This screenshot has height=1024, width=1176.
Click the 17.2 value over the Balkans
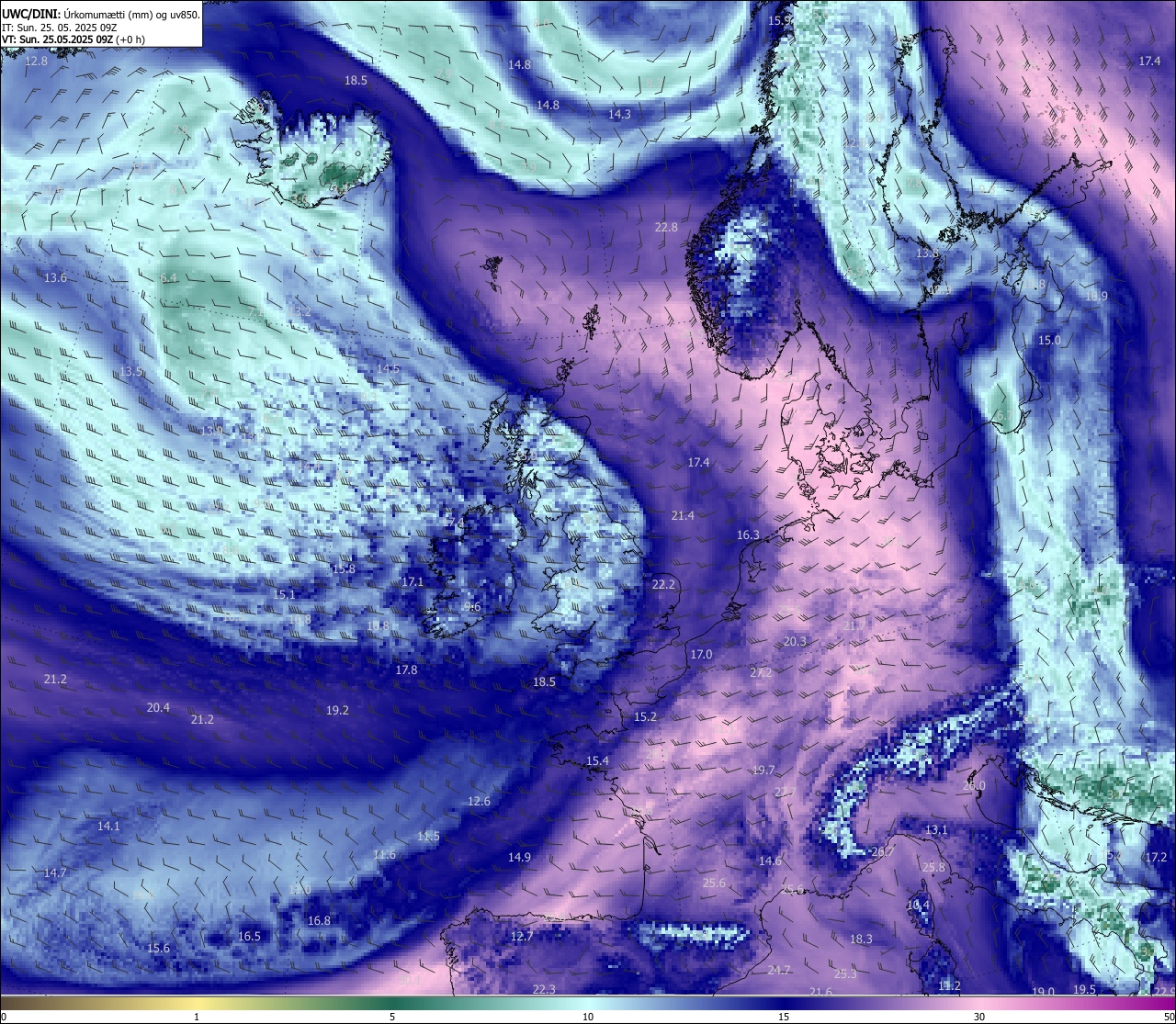[1156, 858]
